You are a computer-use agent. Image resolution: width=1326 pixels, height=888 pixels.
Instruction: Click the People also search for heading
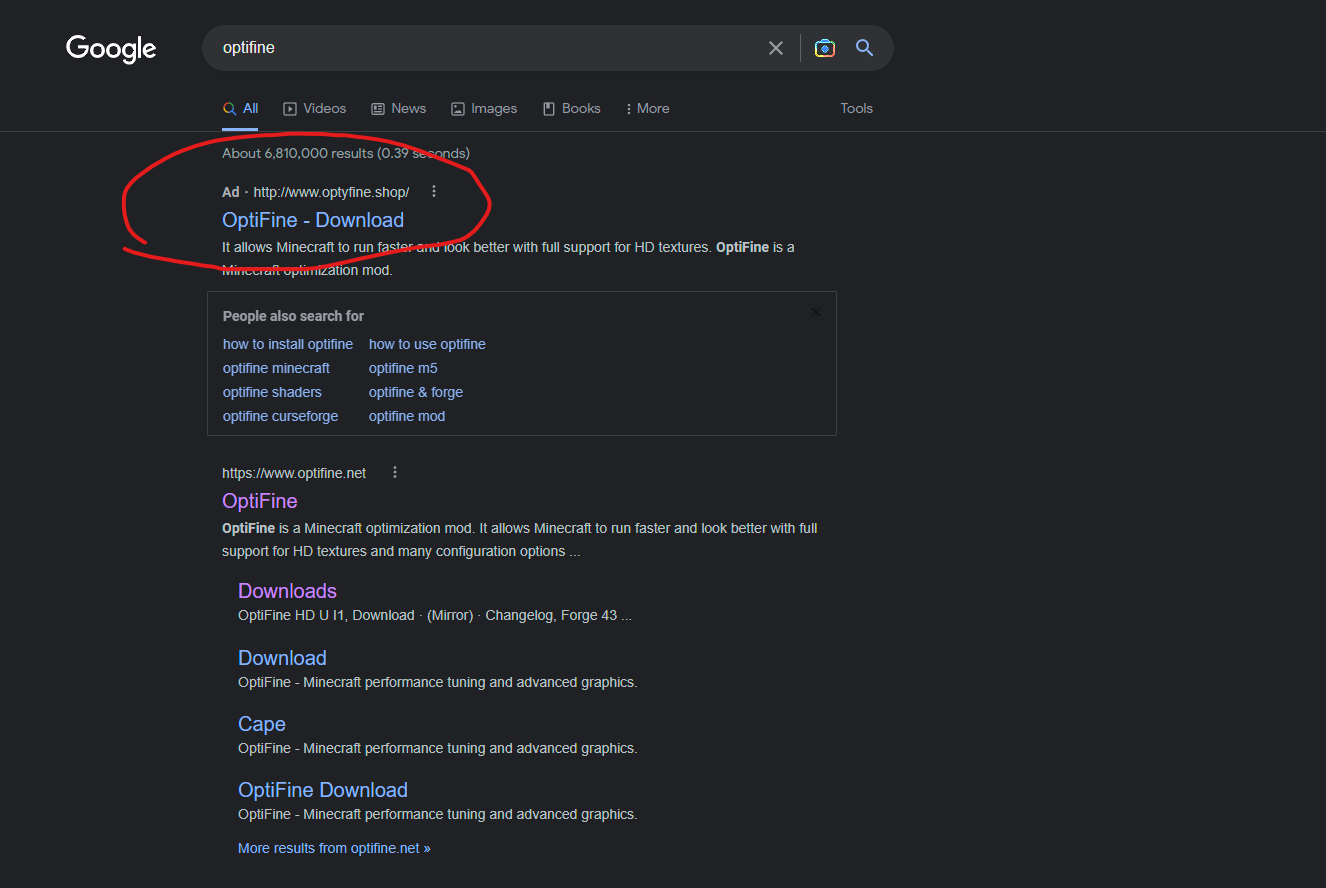point(293,316)
